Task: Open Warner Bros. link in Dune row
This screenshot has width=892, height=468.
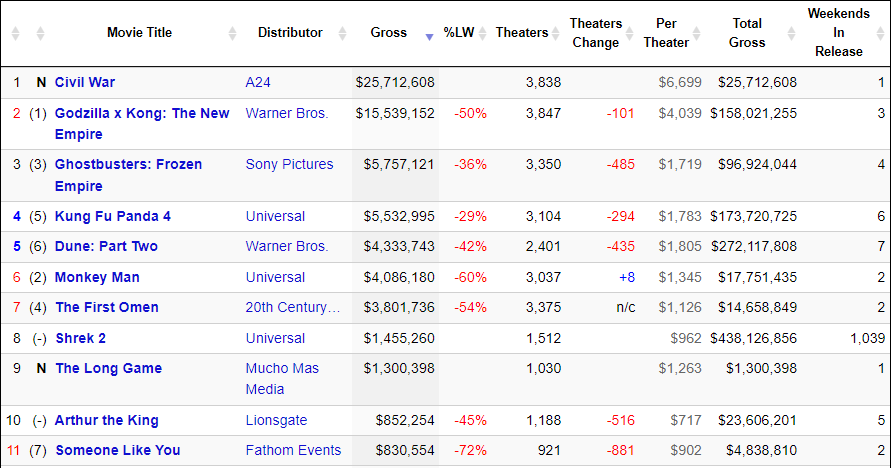Action: tap(287, 247)
